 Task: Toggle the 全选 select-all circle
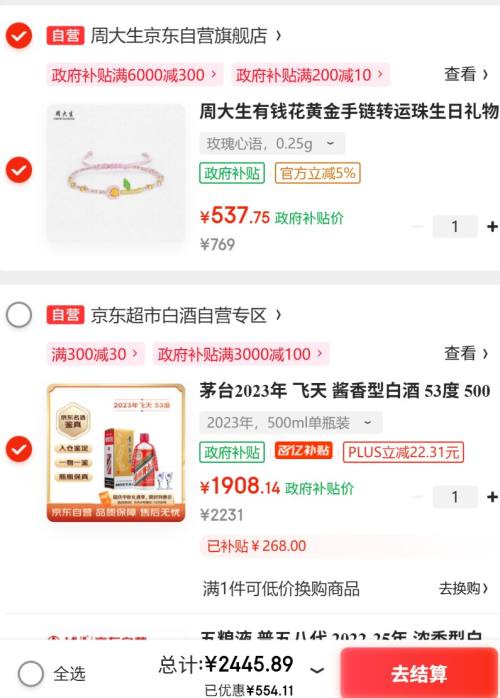(x=31, y=674)
